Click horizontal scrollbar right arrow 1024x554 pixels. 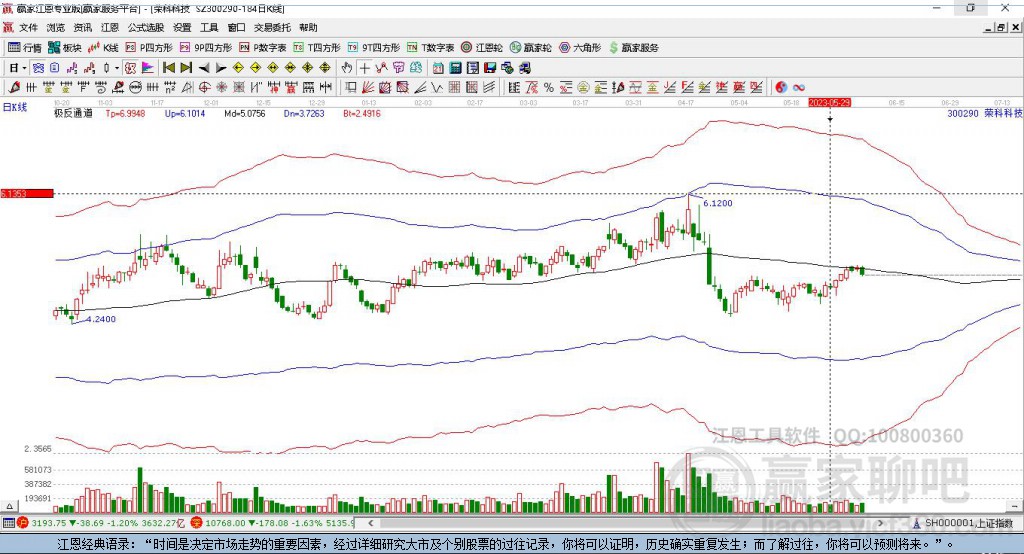click(x=880, y=523)
